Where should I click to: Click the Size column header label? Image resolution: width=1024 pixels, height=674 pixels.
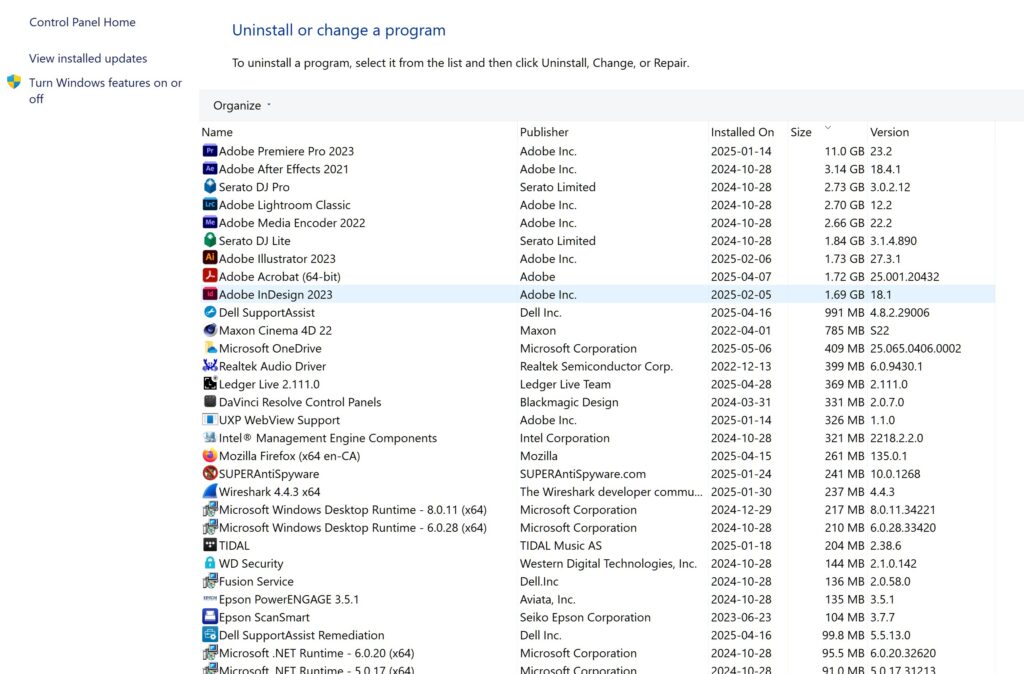(x=801, y=132)
